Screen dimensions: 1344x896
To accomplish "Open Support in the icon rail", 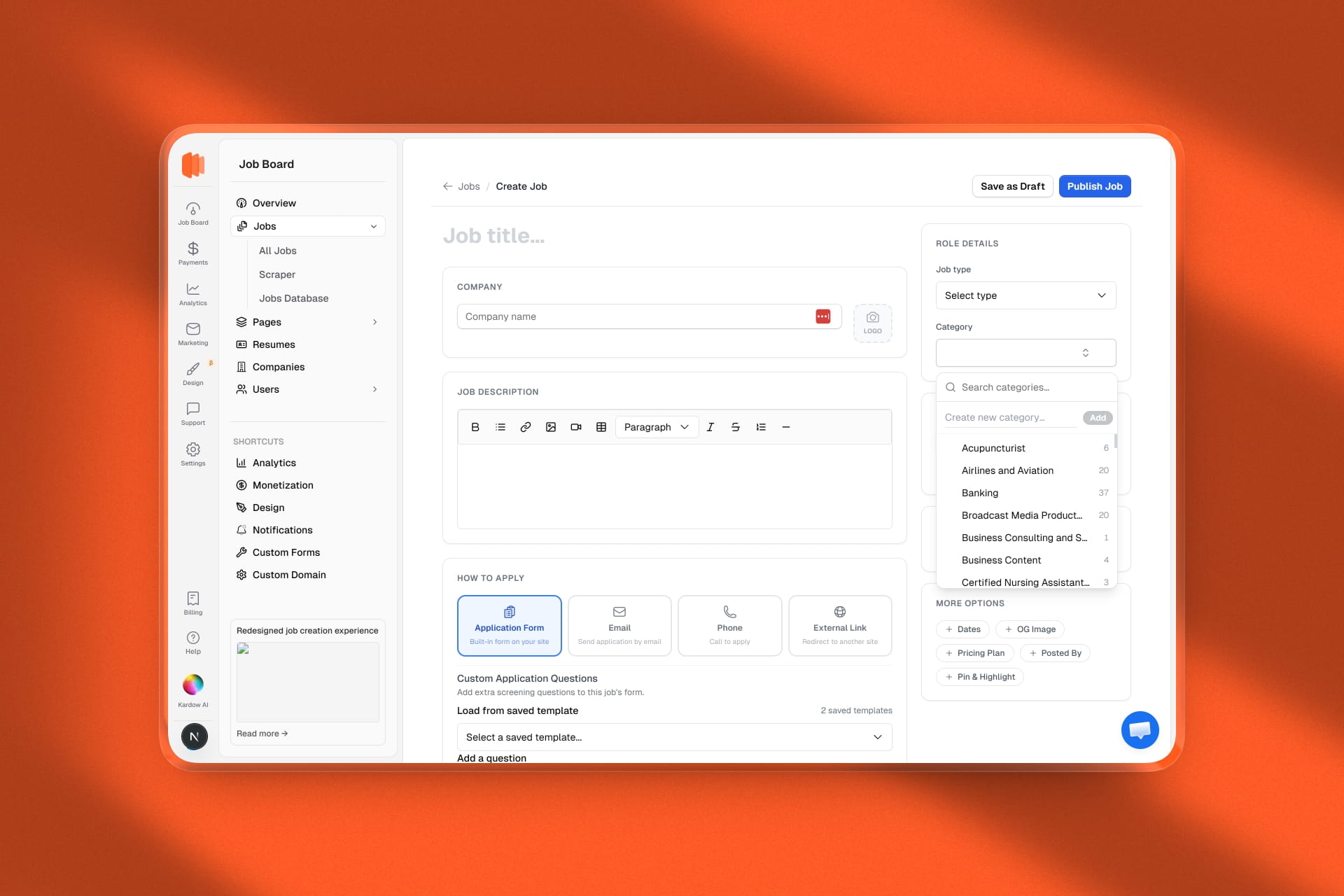I will pyautogui.click(x=193, y=414).
